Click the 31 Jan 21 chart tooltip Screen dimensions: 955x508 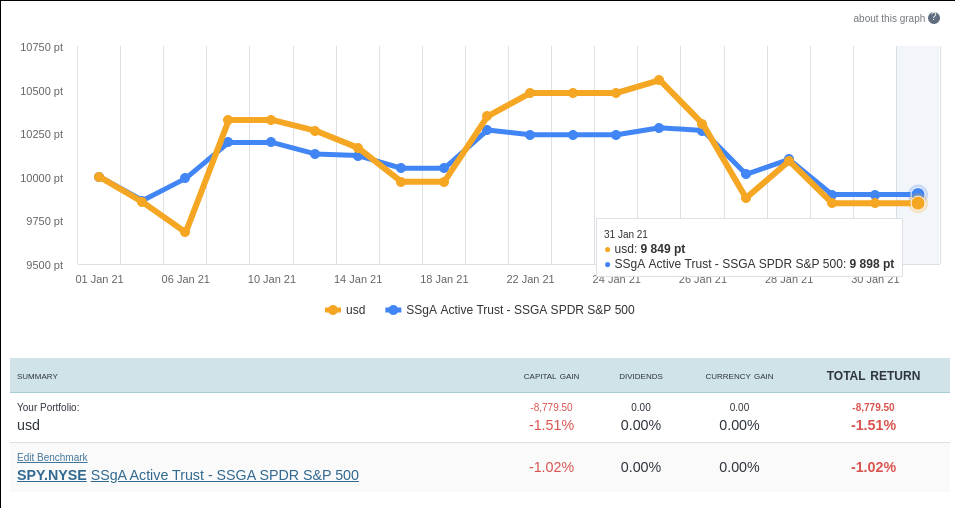pyautogui.click(x=749, y=248)
